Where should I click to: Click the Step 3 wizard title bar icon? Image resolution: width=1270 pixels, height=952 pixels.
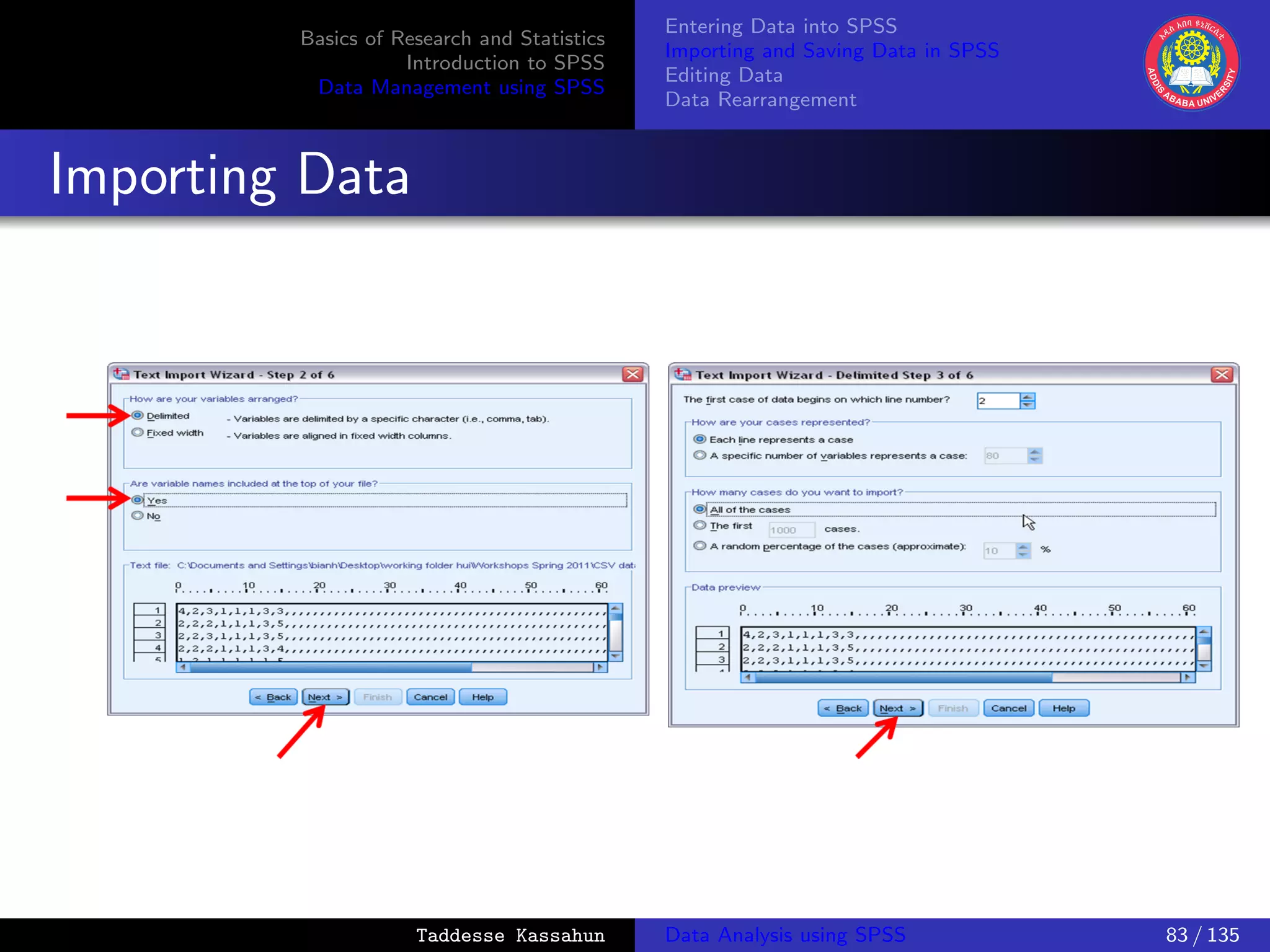click(x=683, y=374)
